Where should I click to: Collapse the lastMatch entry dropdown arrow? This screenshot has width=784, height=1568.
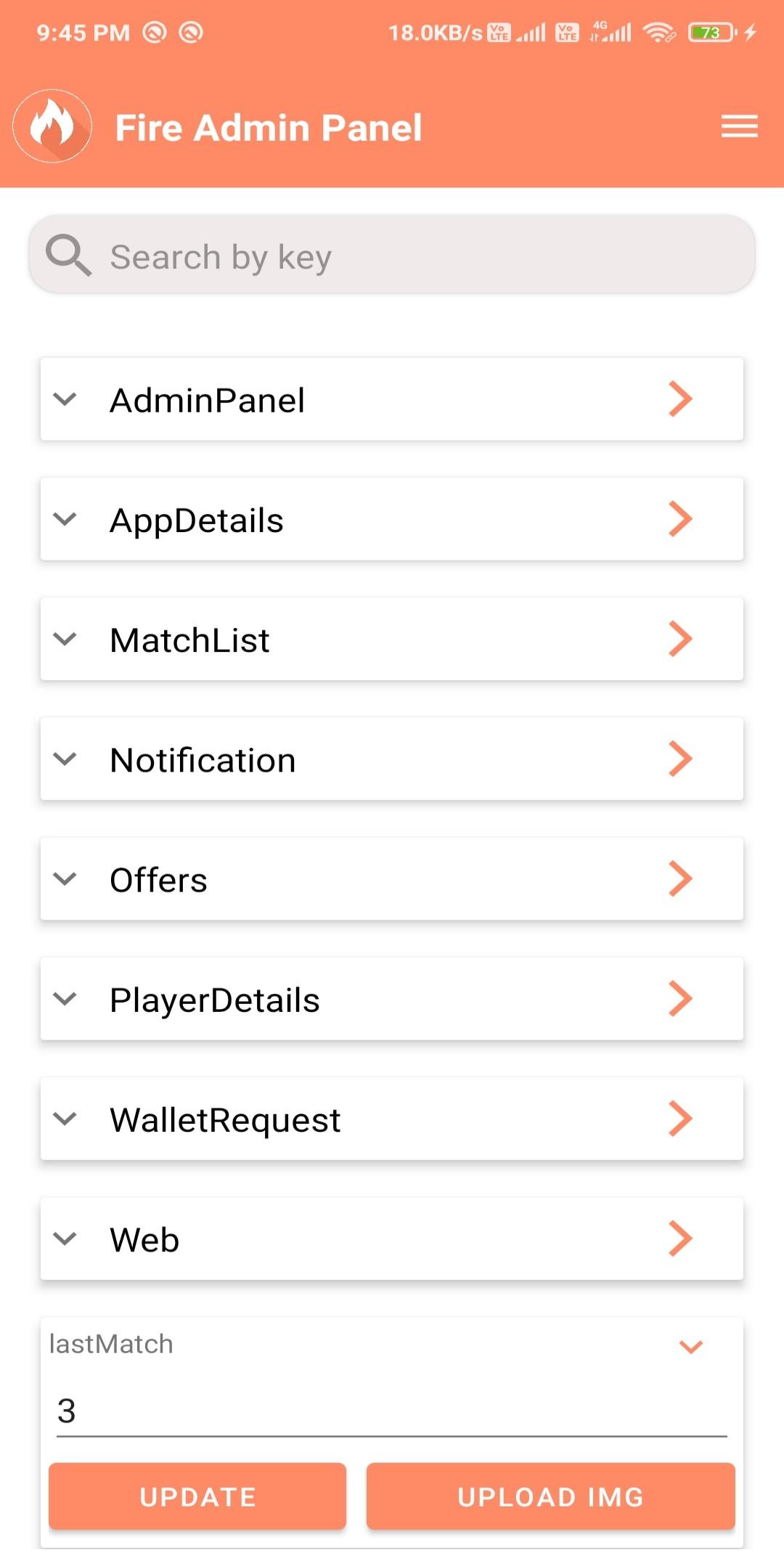coord(690,1347)
